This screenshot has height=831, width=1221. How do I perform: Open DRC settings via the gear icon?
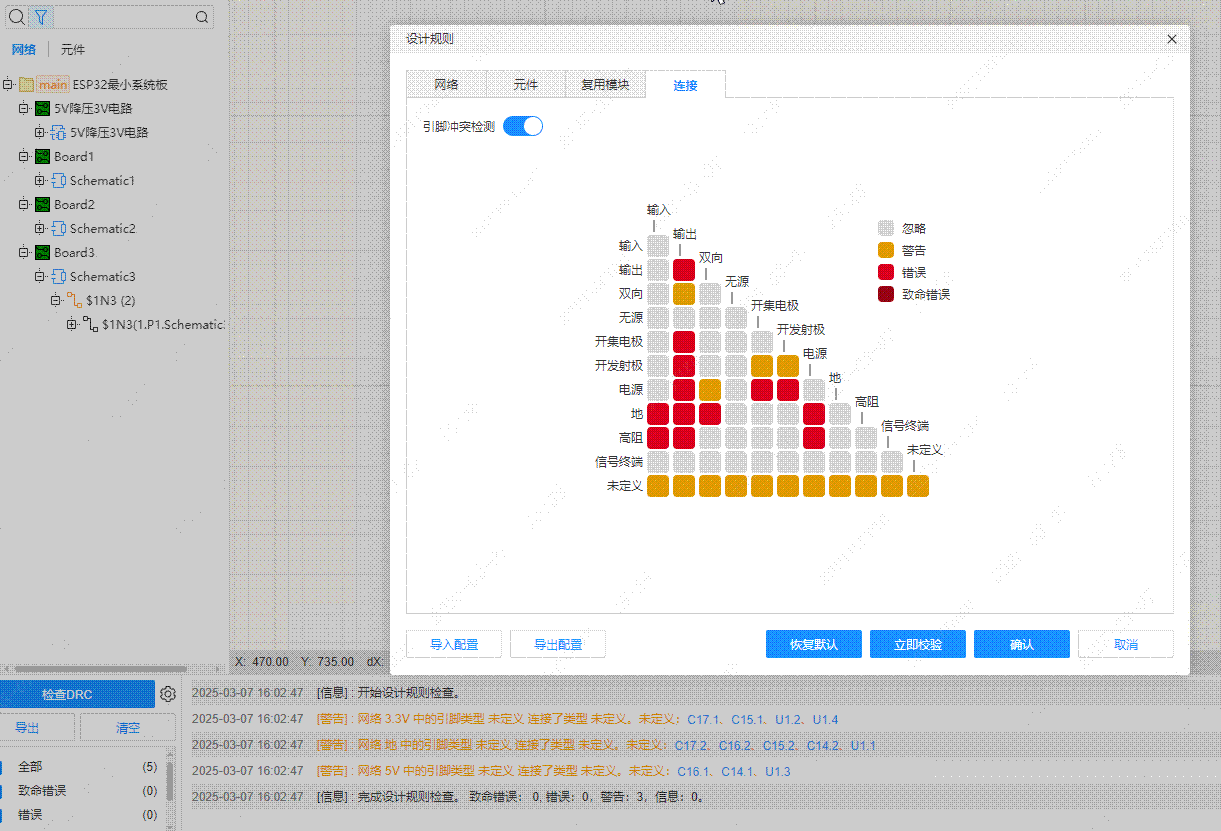[x=168, y=694]
